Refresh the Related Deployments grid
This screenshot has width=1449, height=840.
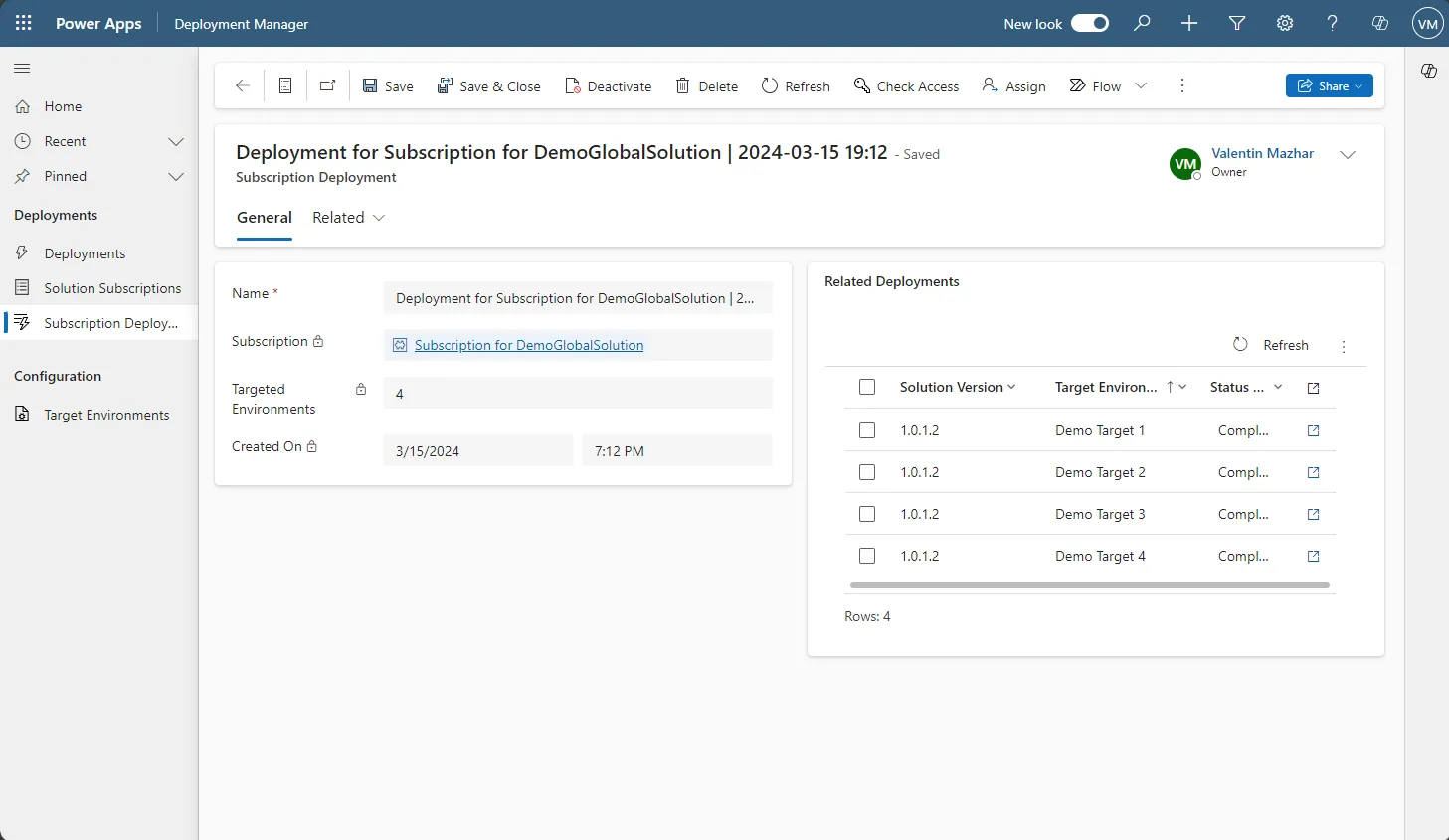[1271, 345]
